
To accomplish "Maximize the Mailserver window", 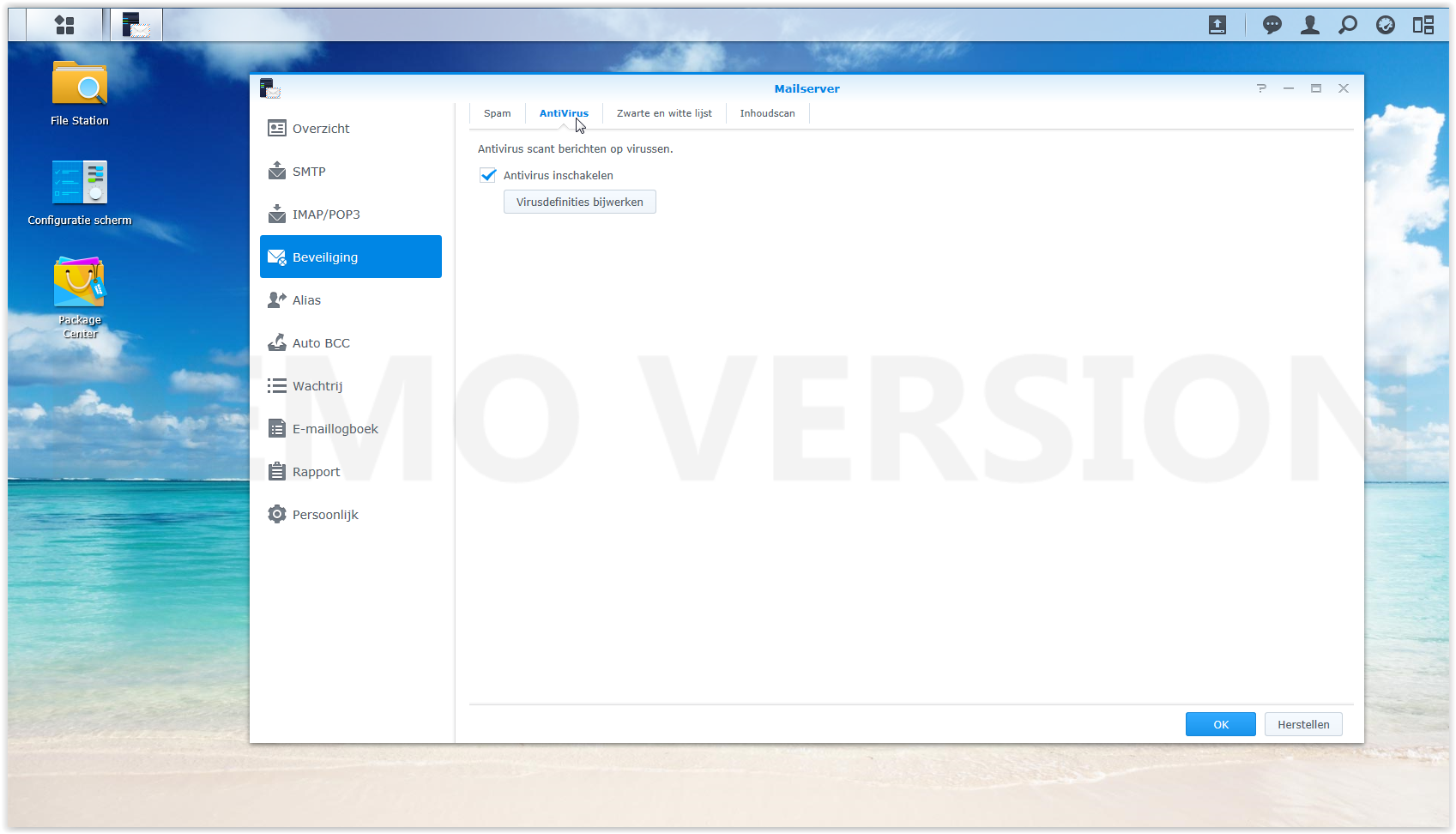I will [1316, 88].
